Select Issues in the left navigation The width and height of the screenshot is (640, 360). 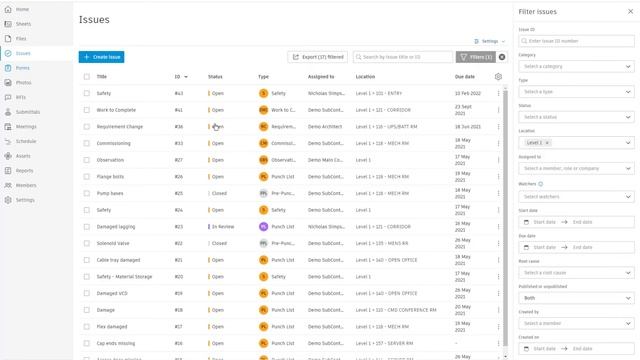(23, 53)
